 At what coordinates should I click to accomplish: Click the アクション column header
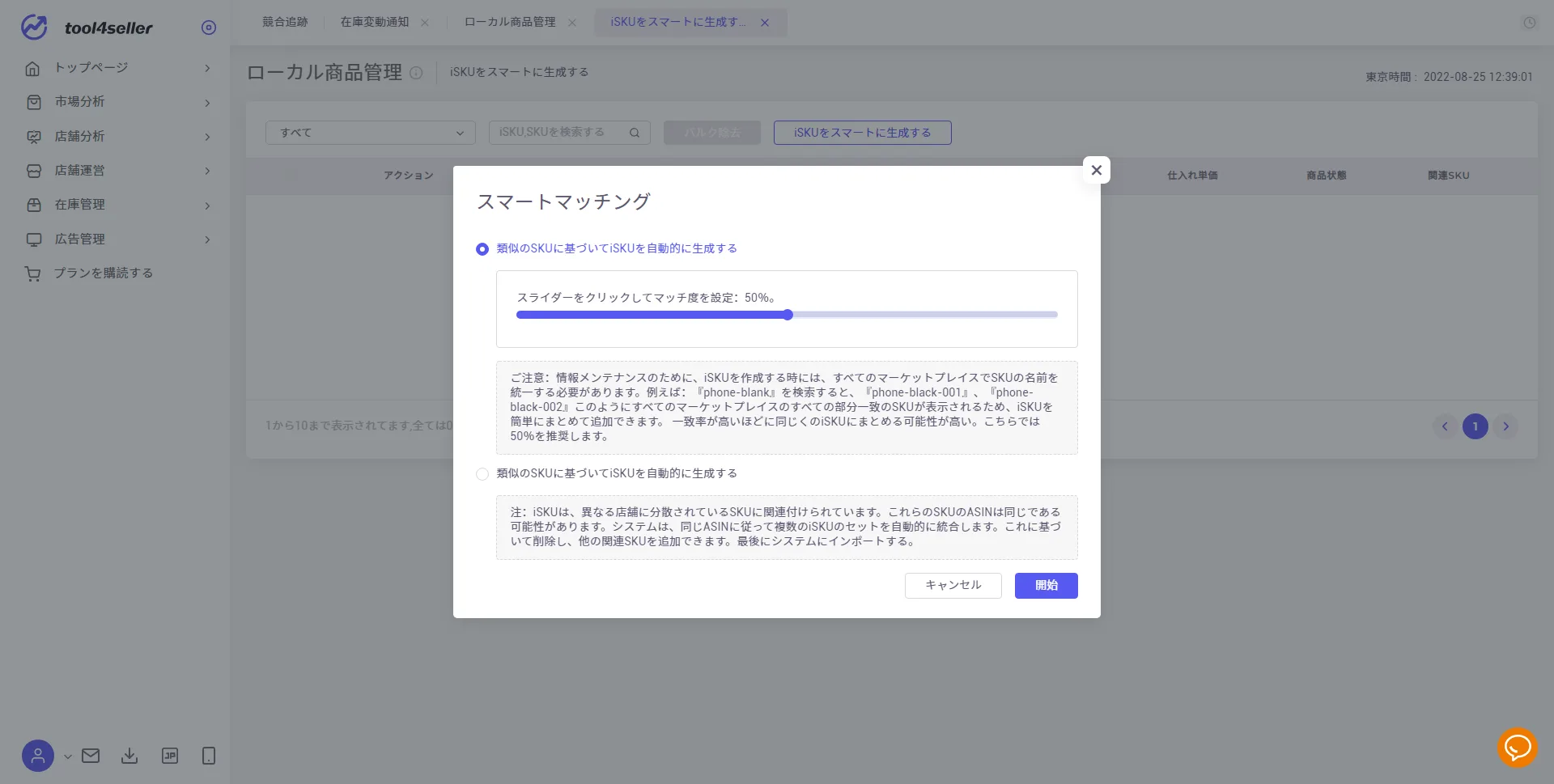409,176
